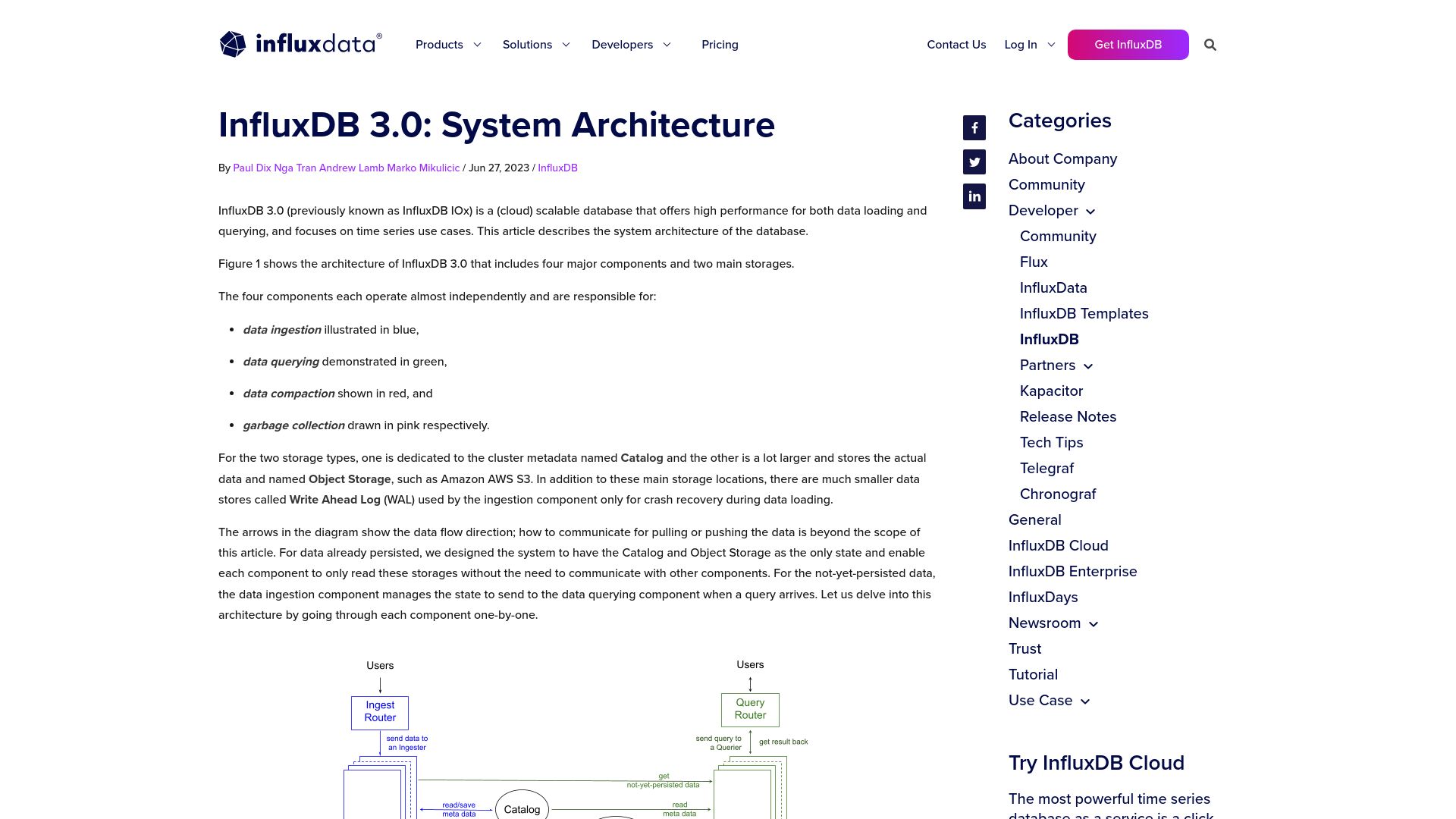
Task: Share article on LinkedIn
Action: point(974,196)
